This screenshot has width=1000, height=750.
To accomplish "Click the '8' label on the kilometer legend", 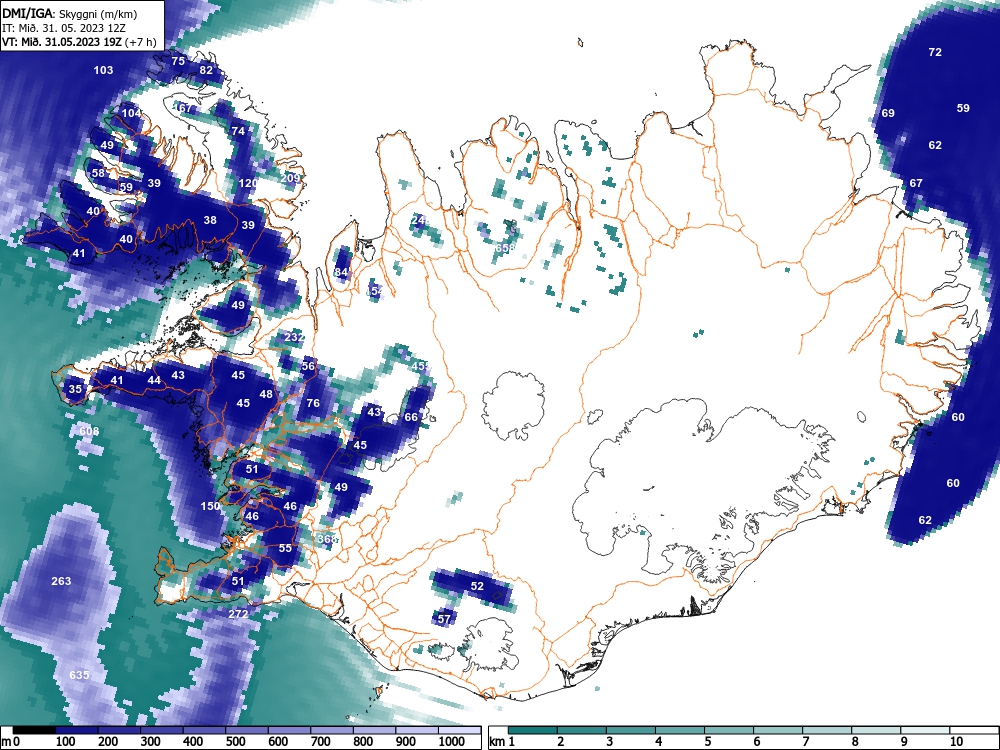I will [855, 742].
